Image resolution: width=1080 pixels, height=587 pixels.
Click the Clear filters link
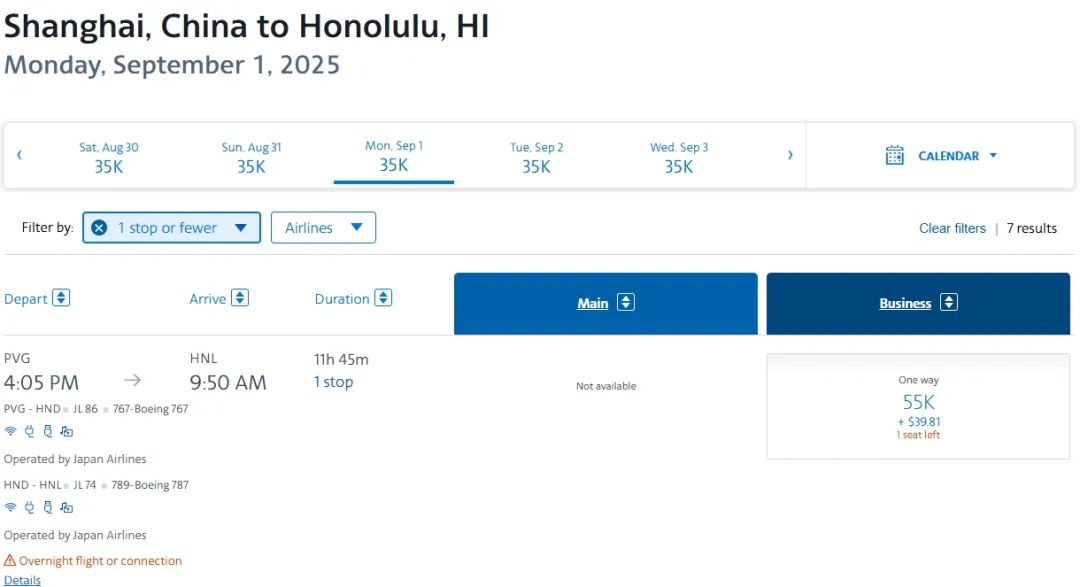pyautogui.click(x=952, y=228)
